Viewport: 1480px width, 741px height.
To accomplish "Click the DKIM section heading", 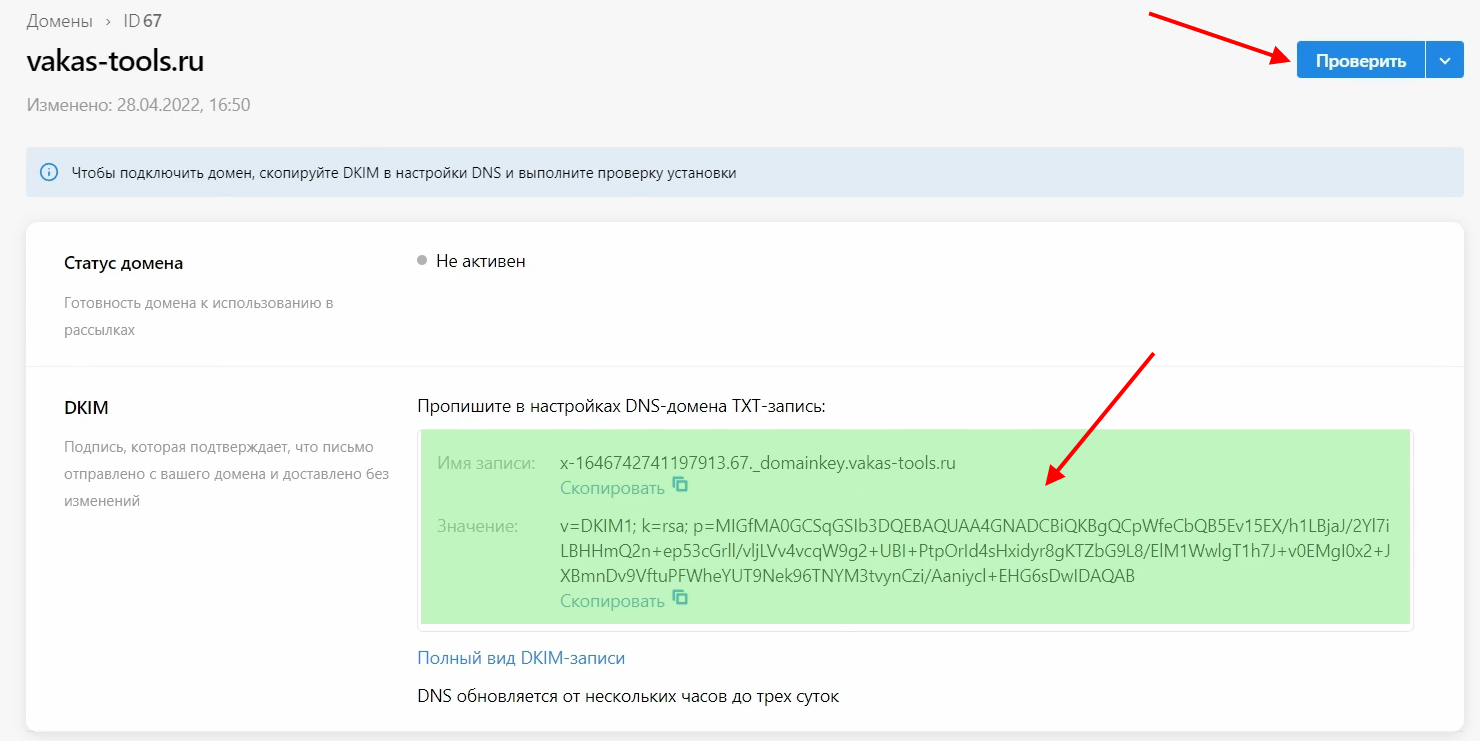I will click(x=86, y=408).
